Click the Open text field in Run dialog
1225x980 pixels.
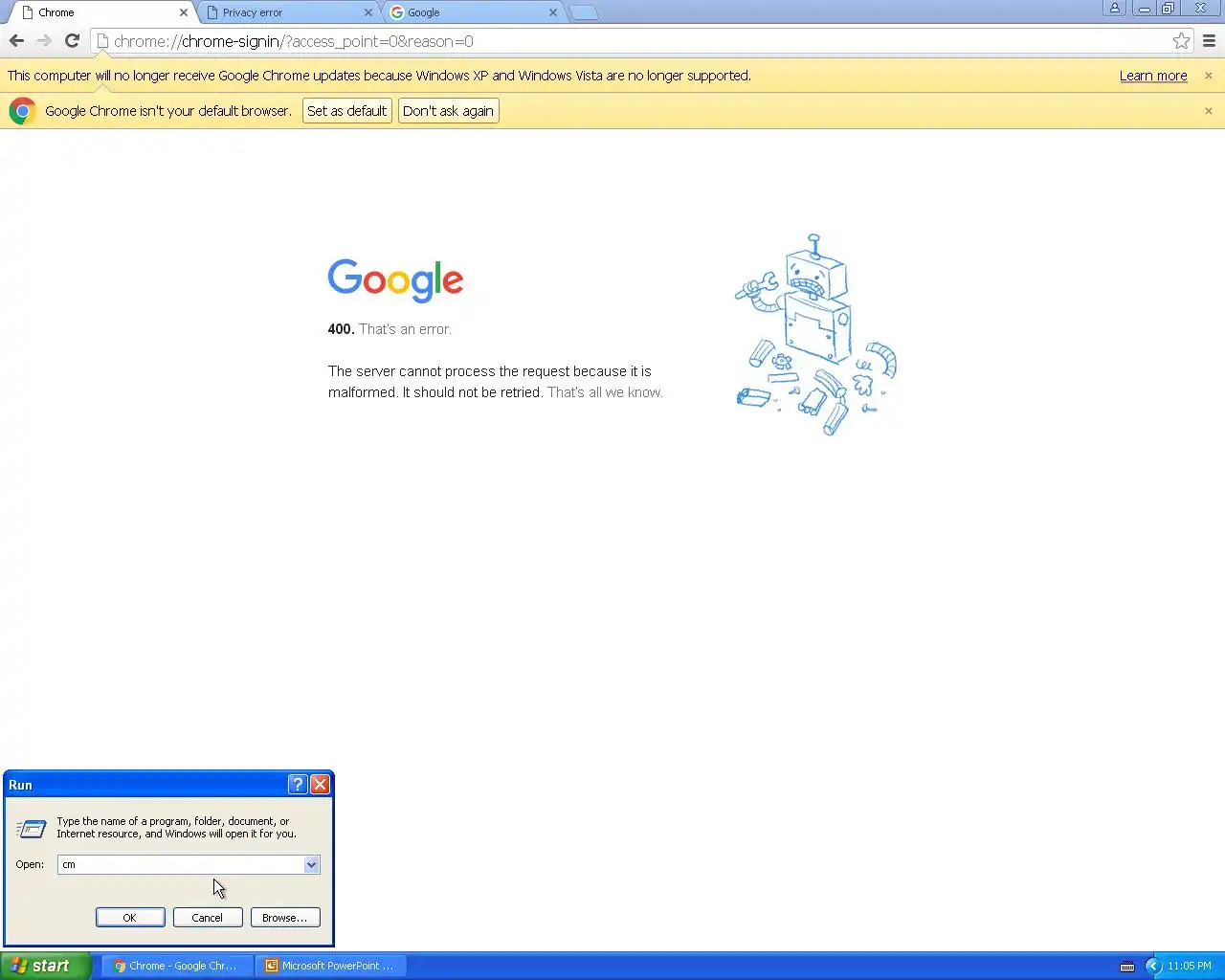click(x=180, y=864)
